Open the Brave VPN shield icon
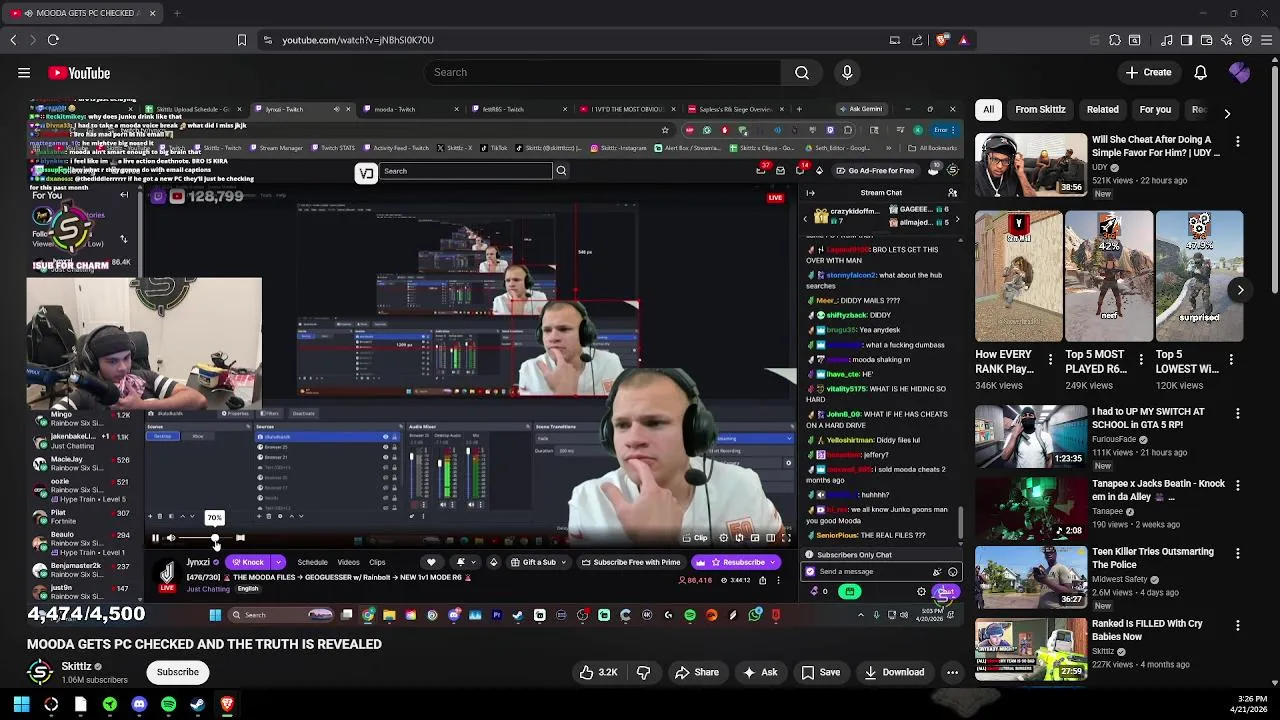Screen dimensions: 1280x720 click(1246, 40)
